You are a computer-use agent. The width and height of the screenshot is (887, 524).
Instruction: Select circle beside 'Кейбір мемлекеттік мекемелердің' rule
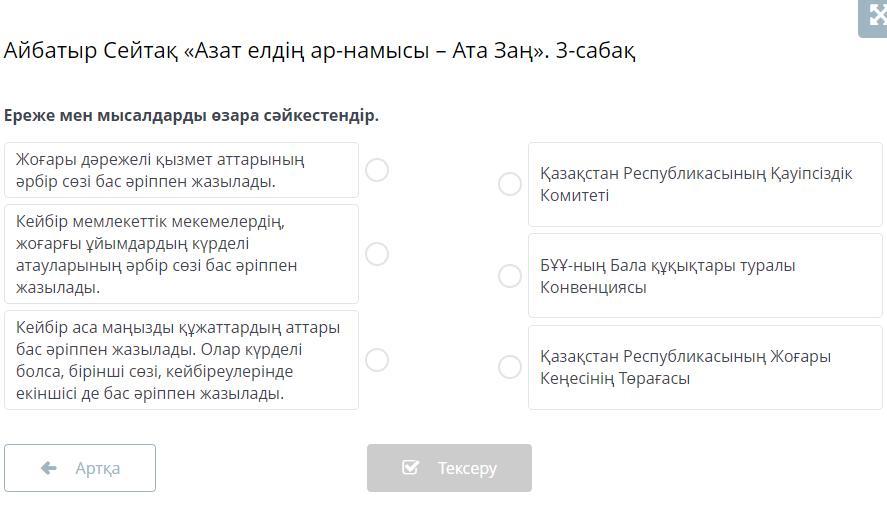click(377, 254)
